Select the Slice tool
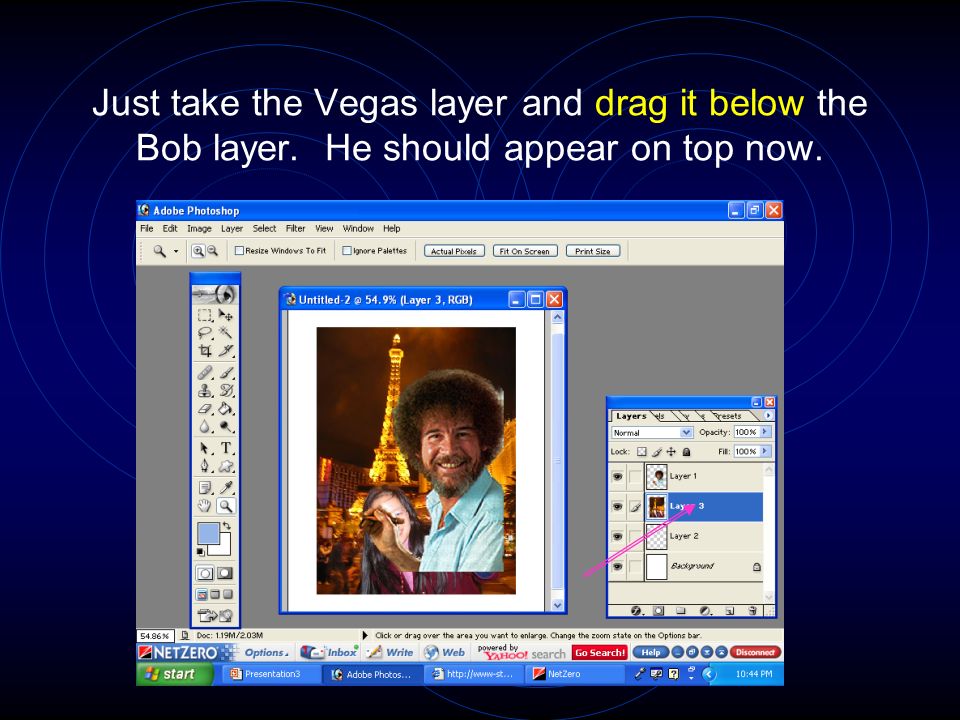 (x=225, y=351)
